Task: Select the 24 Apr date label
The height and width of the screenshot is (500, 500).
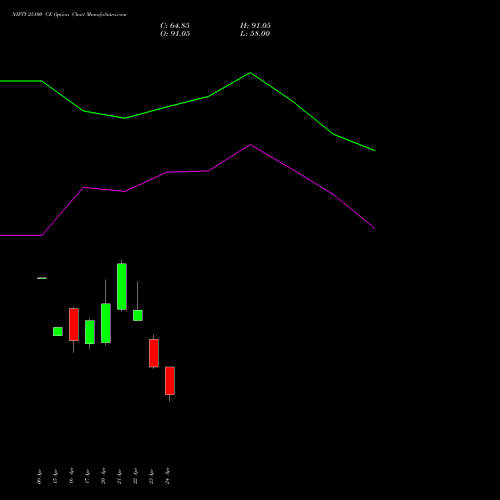Action: click(x=167, y=476)
